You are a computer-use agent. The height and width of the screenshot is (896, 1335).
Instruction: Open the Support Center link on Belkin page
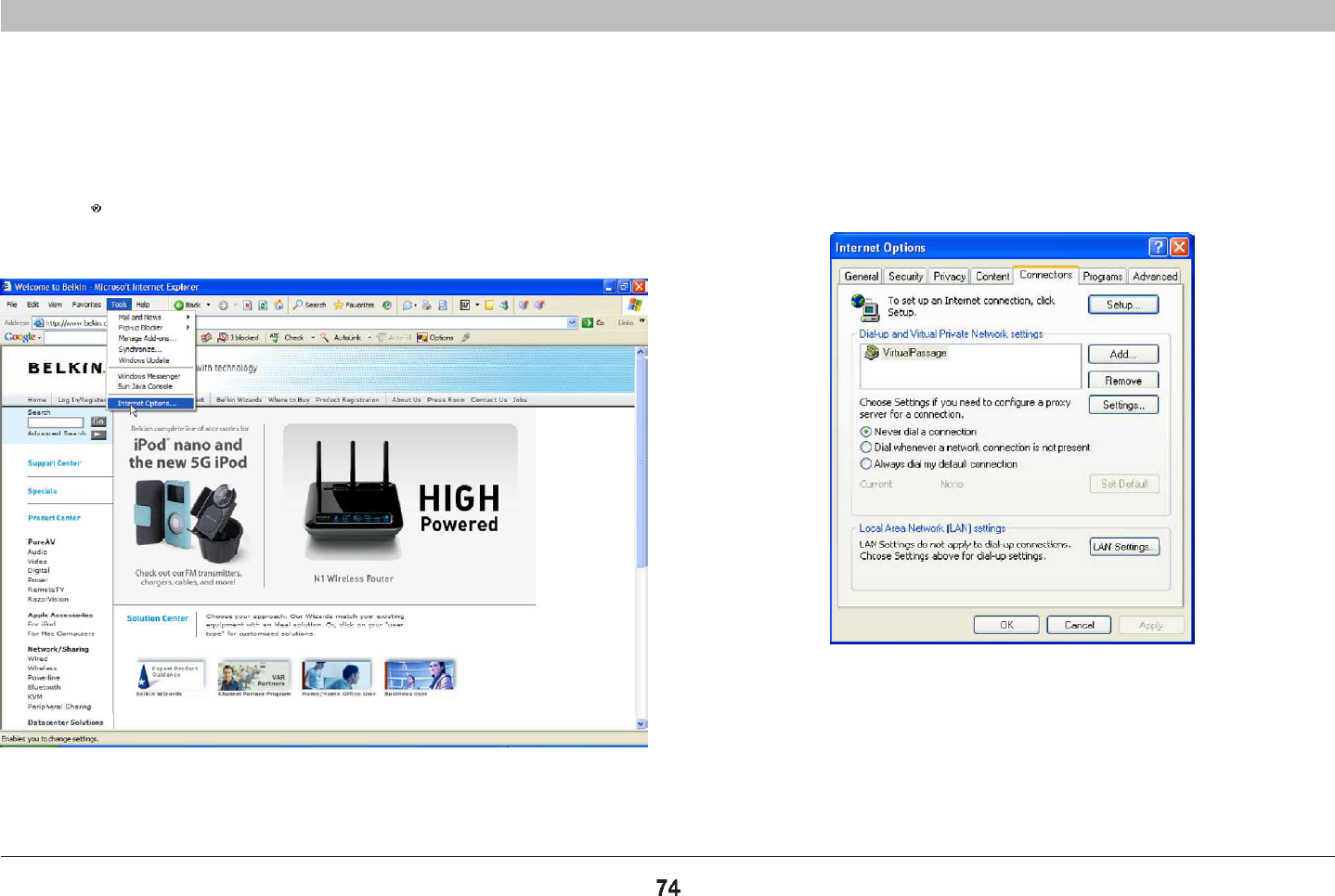pos(54,463)
